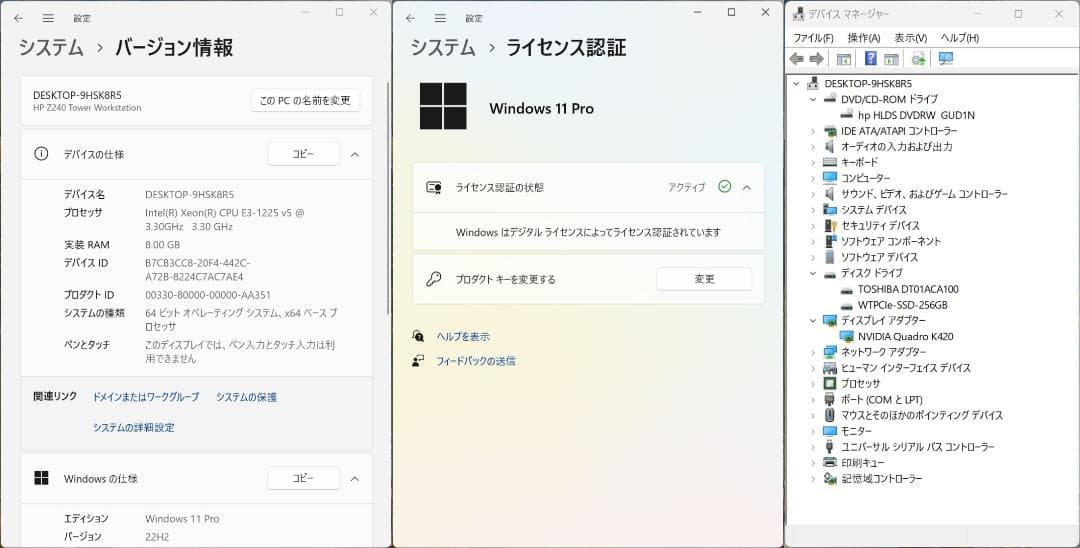
Task: Click the バージョン情報 window vertical scrollbar
Action: tap(388, 198)
